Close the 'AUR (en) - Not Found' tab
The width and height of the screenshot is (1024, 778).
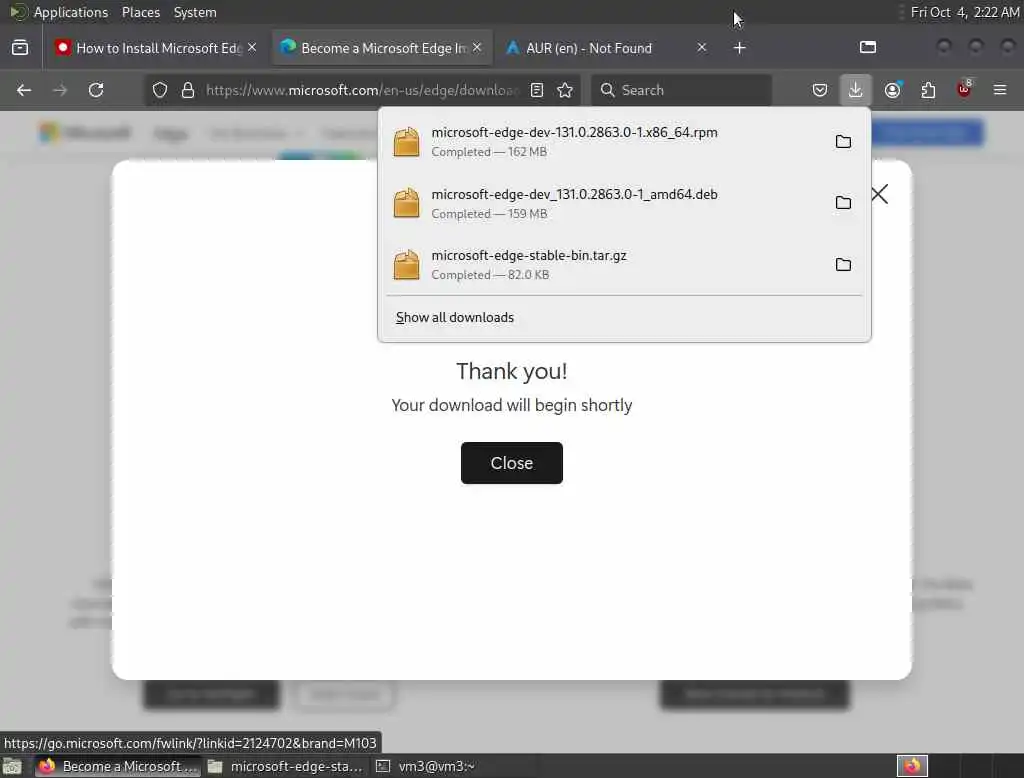(701, 48)
